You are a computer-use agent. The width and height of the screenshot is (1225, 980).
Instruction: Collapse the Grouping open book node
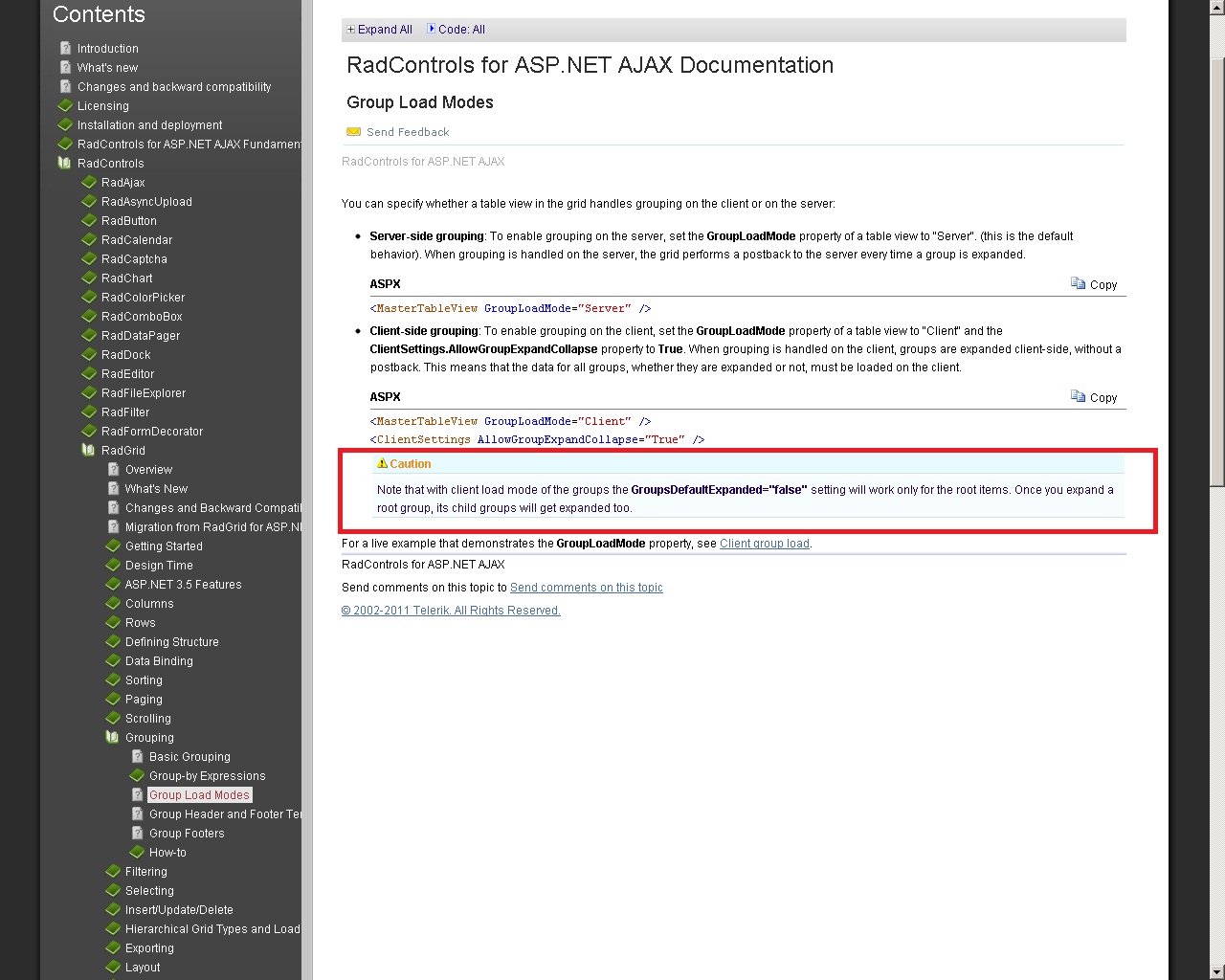point(113,737)
